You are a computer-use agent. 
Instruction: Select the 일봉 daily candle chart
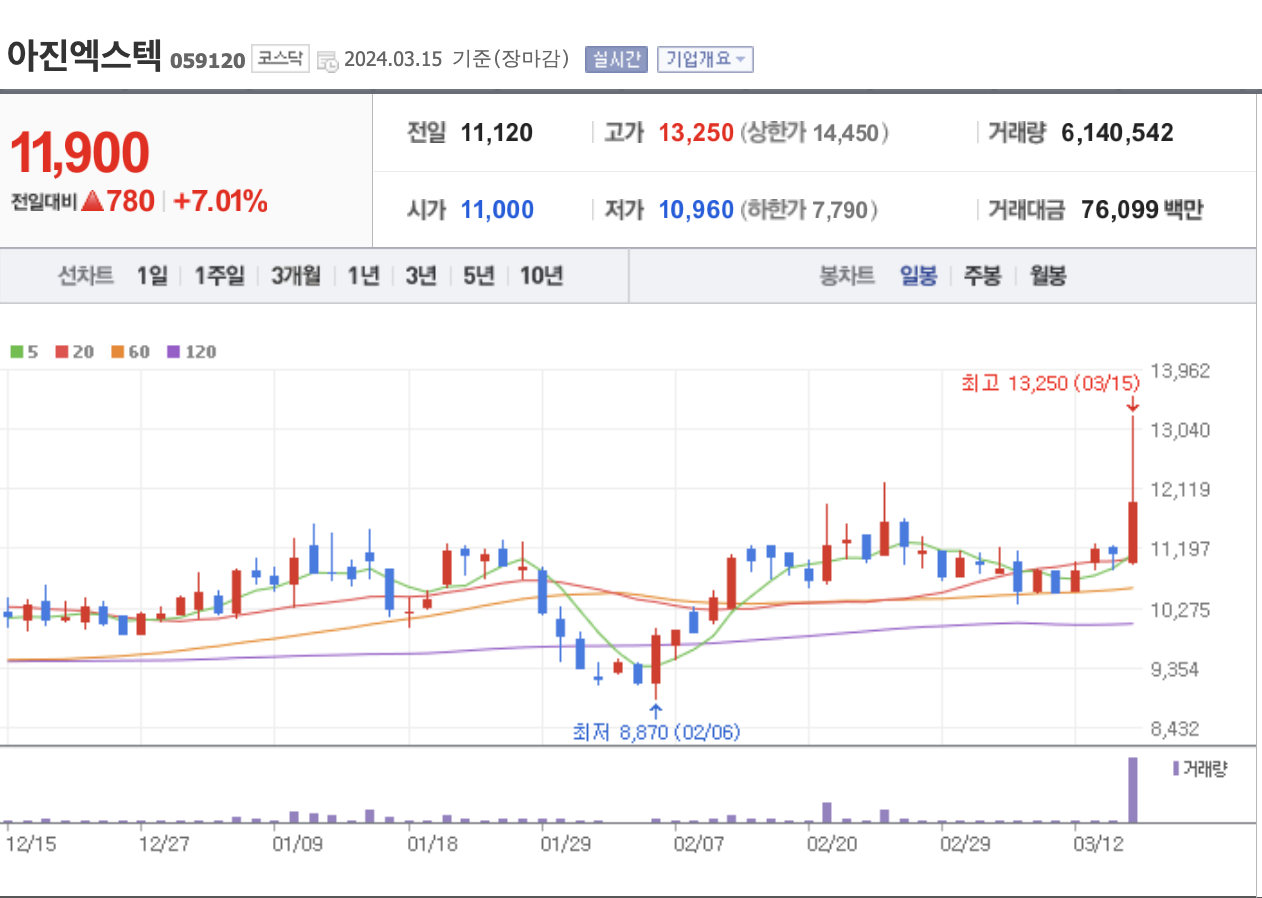918,276
